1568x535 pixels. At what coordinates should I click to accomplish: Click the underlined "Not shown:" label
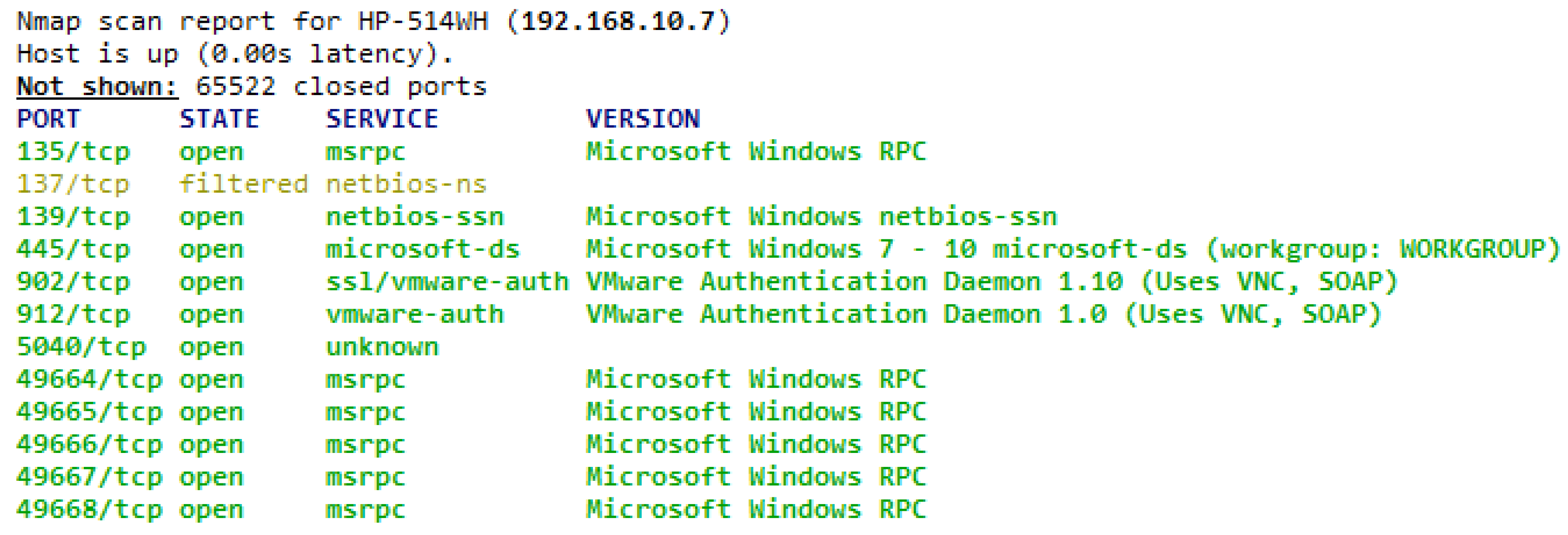point(97,87)
